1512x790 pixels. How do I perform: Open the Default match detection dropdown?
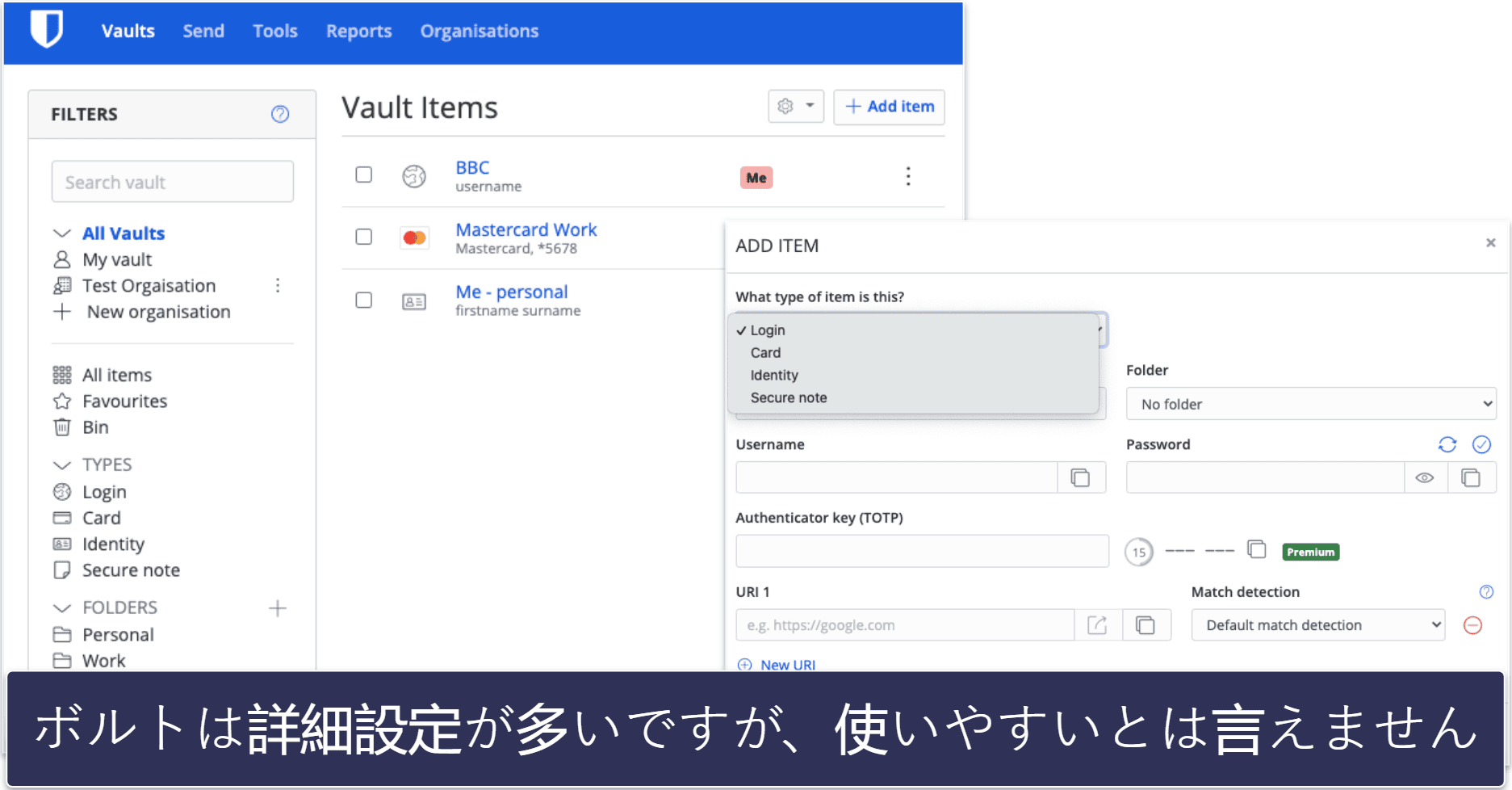1317,624
